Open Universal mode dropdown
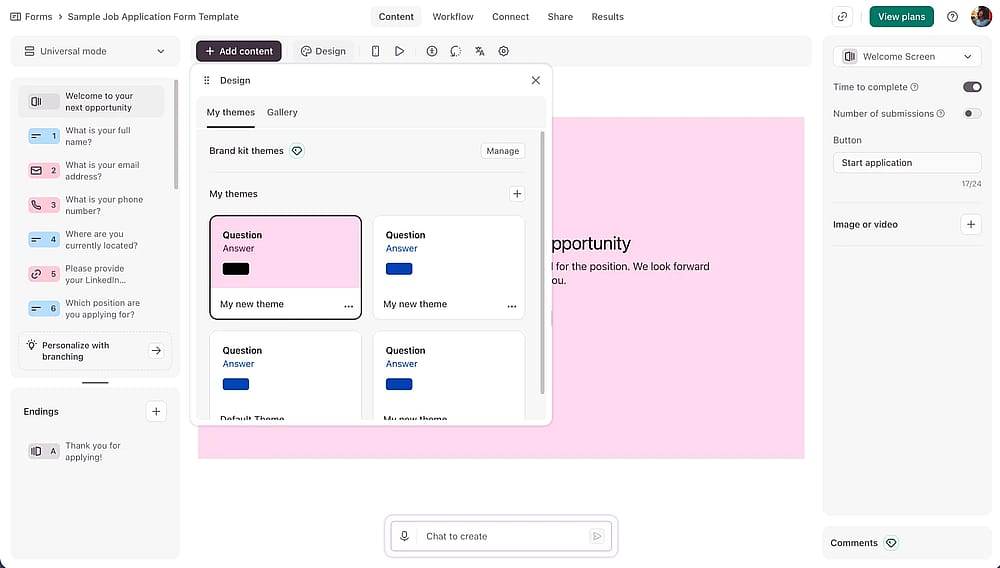This screenshot has height=568, width=1000. [95, 51]
